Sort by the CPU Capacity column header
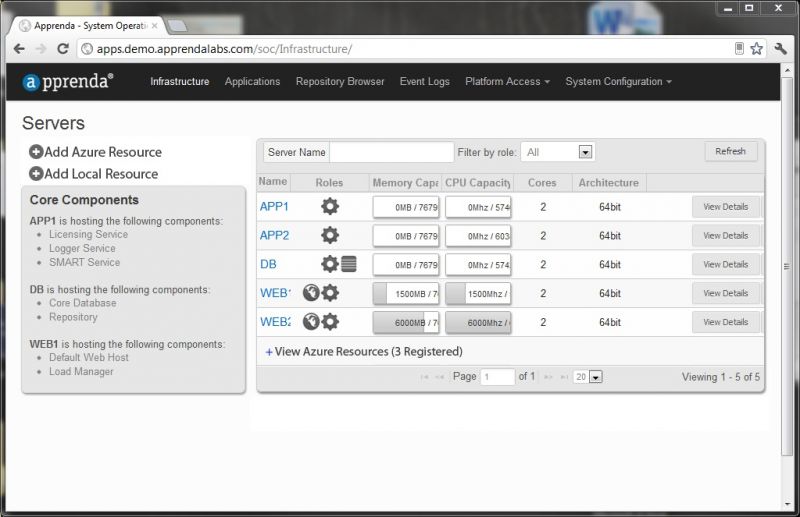The image size is (800, 517). 478,183
